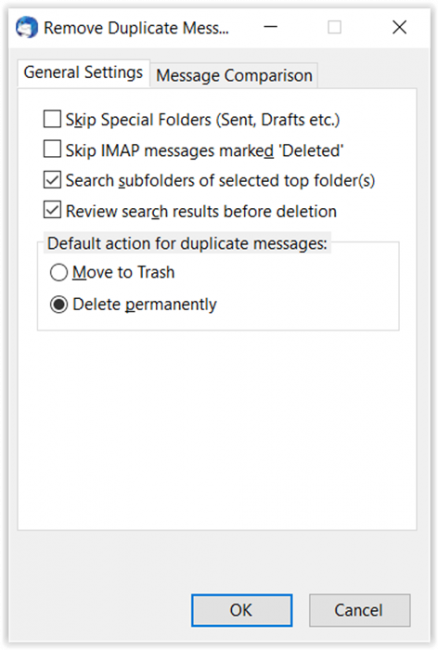The height and width of the screenshot is (650, 438).
Task: Open the Message Comparison tab
Action: coord(234,75)
